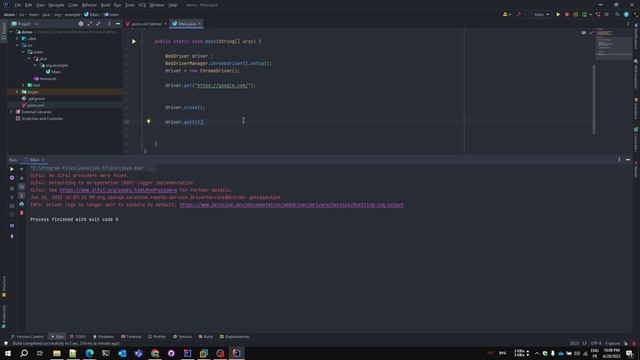Hide the Run tool window with minus icon

click(628, 160)
